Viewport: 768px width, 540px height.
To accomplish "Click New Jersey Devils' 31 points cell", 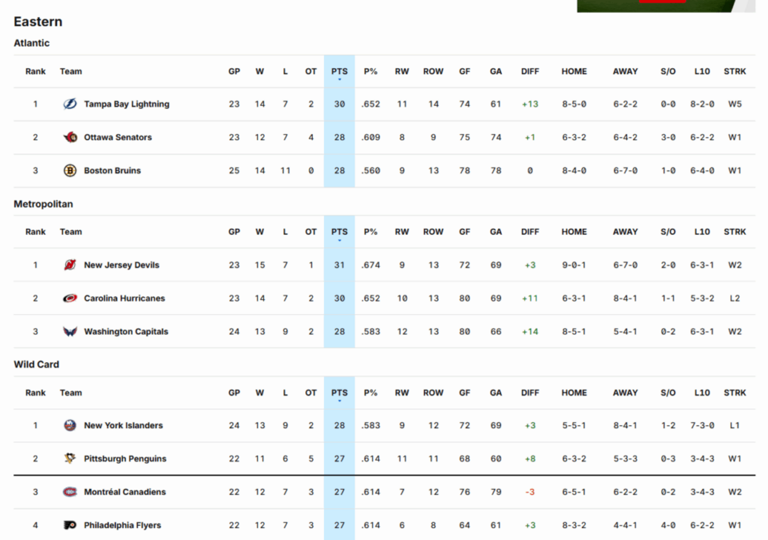I will click(339, 265).
